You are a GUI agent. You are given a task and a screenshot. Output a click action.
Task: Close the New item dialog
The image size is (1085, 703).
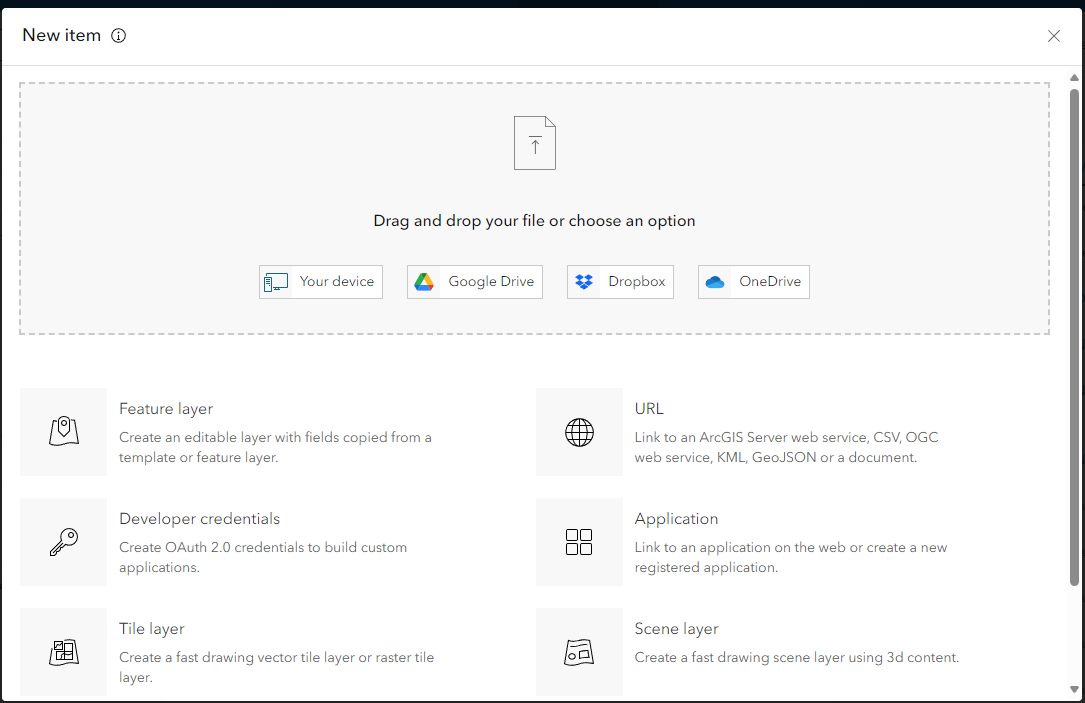1054,36
